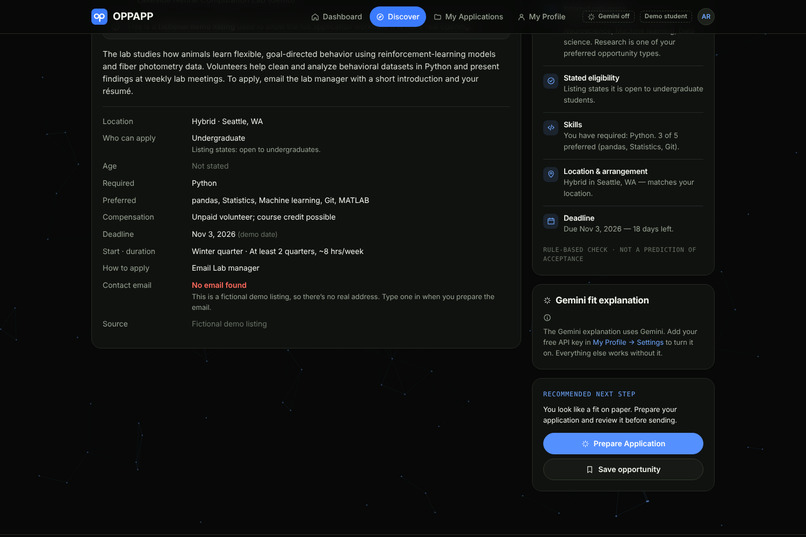Click the 'Nov 3, 2026' deadline value
This screenshot has width=806, height=537.
click(x=213, y=234)
